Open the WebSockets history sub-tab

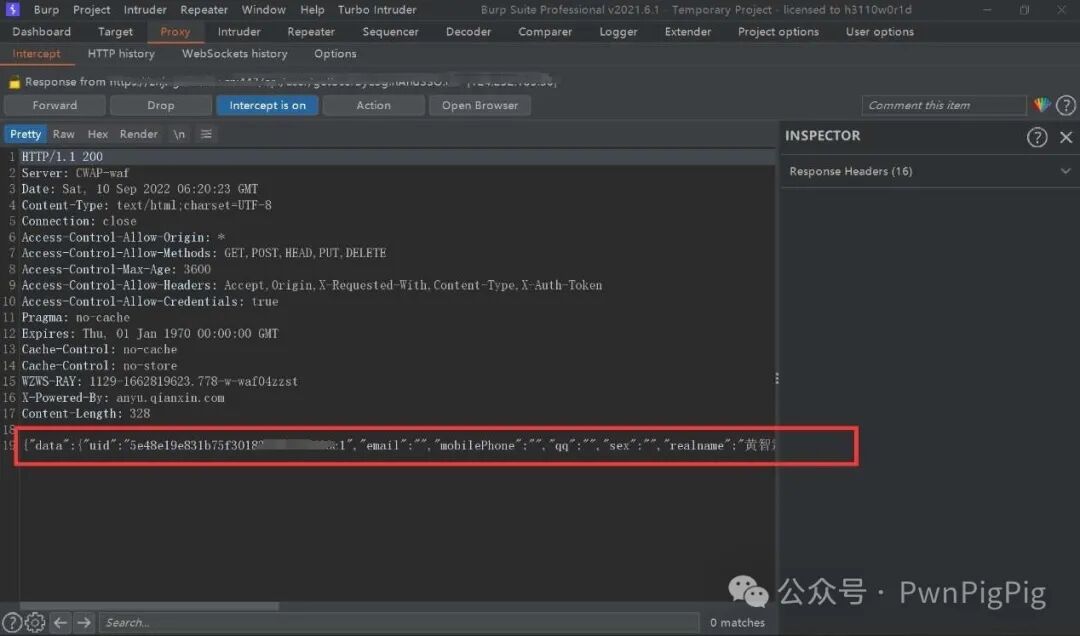point(234,54)
